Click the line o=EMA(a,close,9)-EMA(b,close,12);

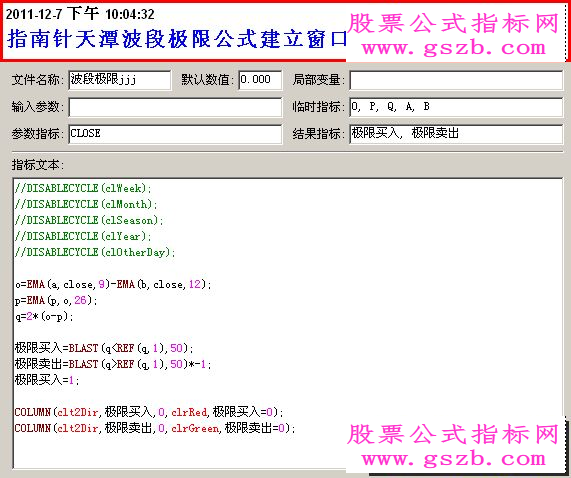click(x=113, y=284)
